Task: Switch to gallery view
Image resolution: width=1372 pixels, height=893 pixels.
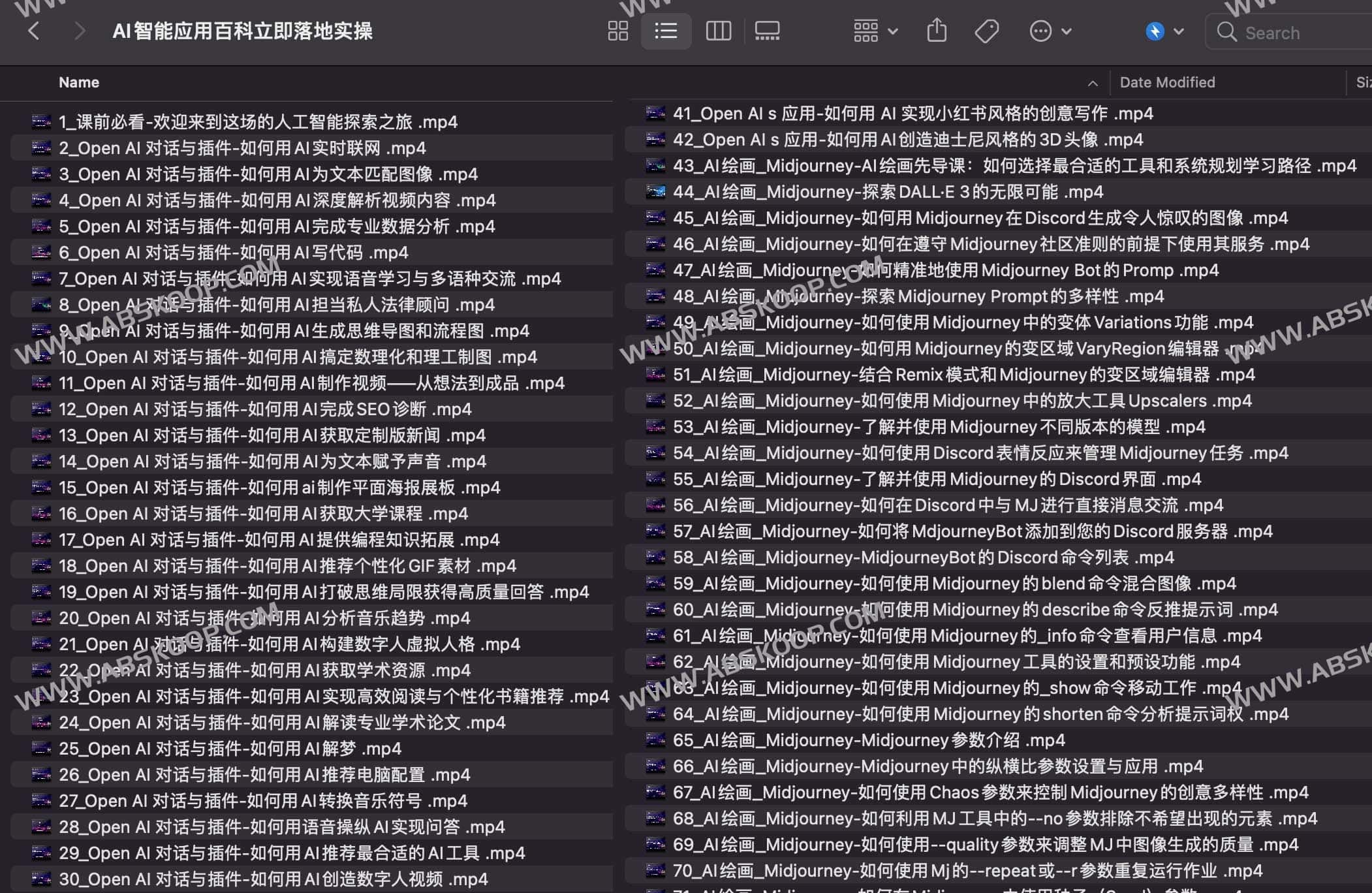Action: [767, 31]
